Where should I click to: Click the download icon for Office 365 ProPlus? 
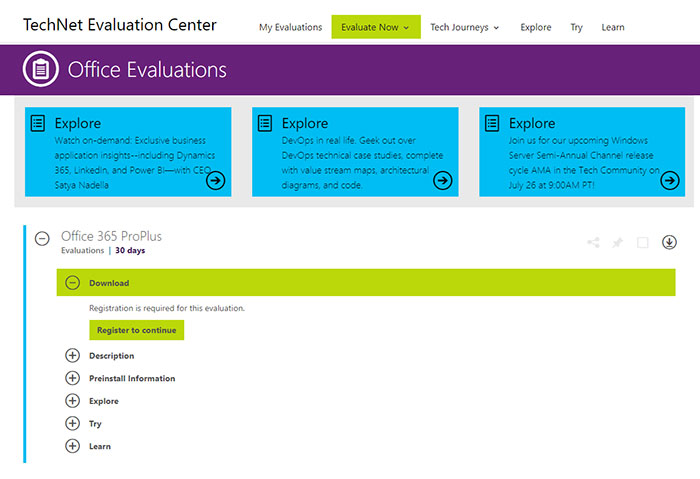(669, 242)
